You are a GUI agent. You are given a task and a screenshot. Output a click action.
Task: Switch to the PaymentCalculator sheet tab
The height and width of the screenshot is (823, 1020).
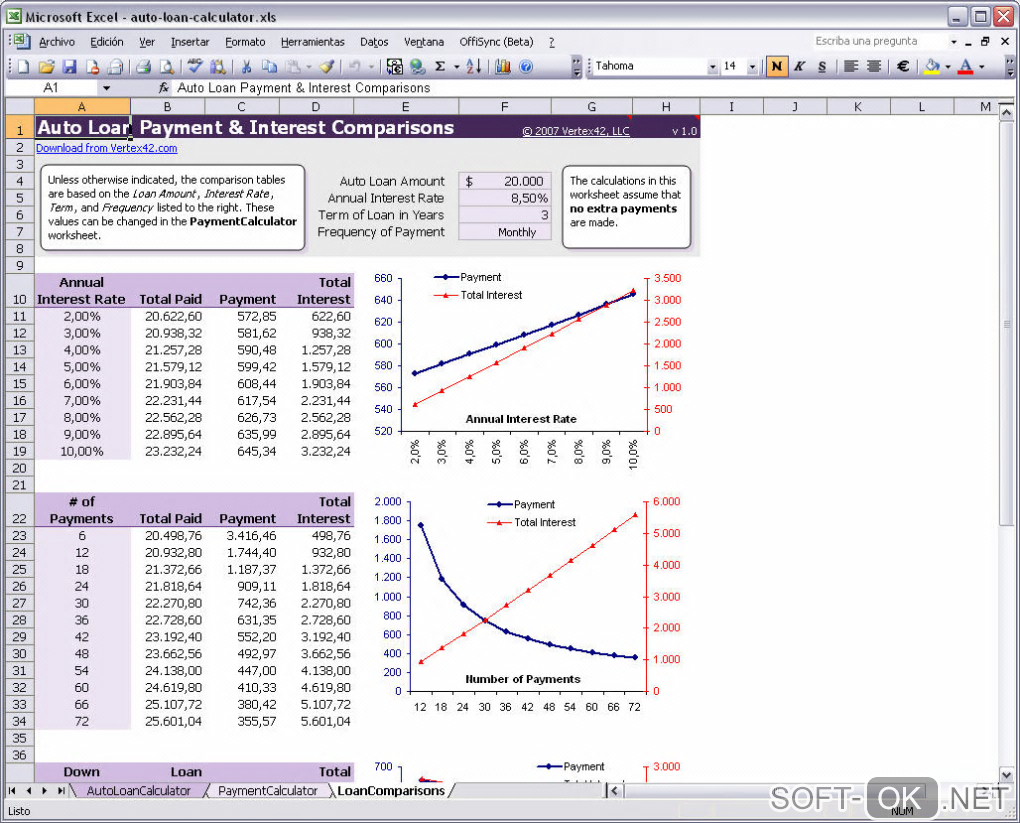(x=267, y=790)
